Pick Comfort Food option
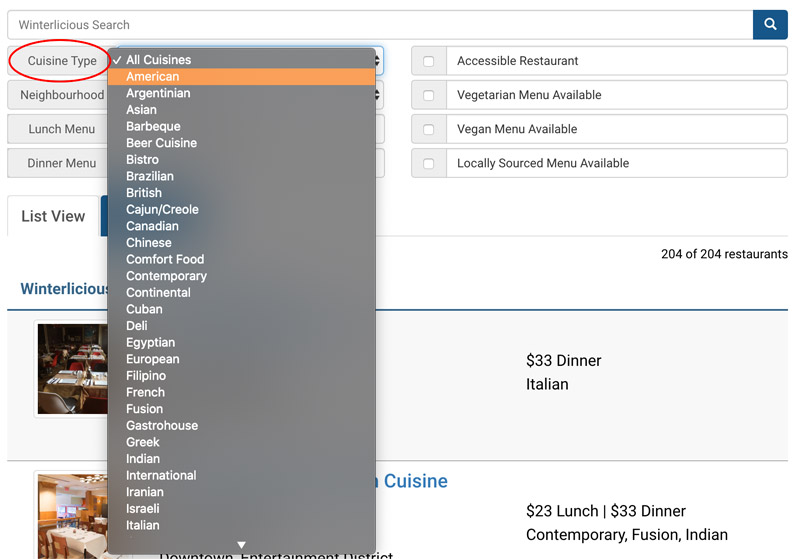The image size is (800, 559). coord(242,259)
